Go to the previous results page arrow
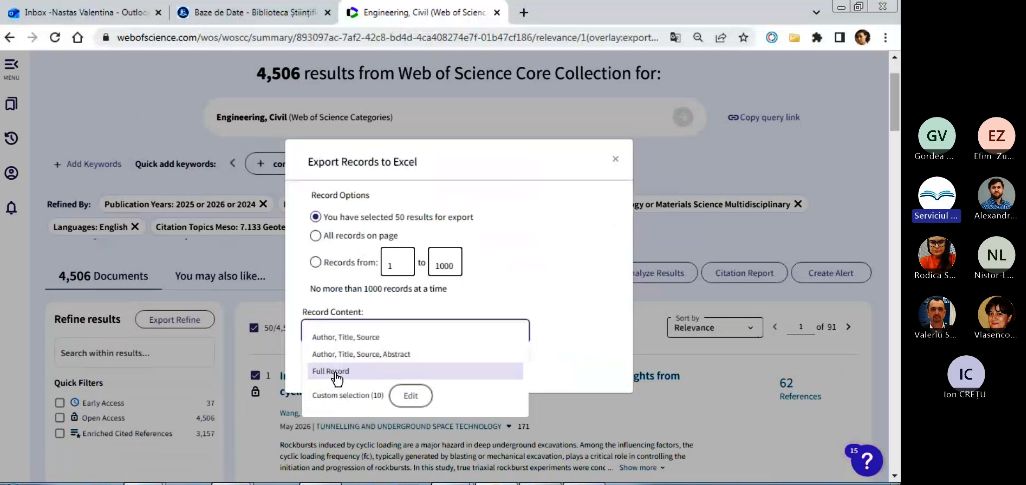This screenshot has height=485, width=1026. pos(775,327)
